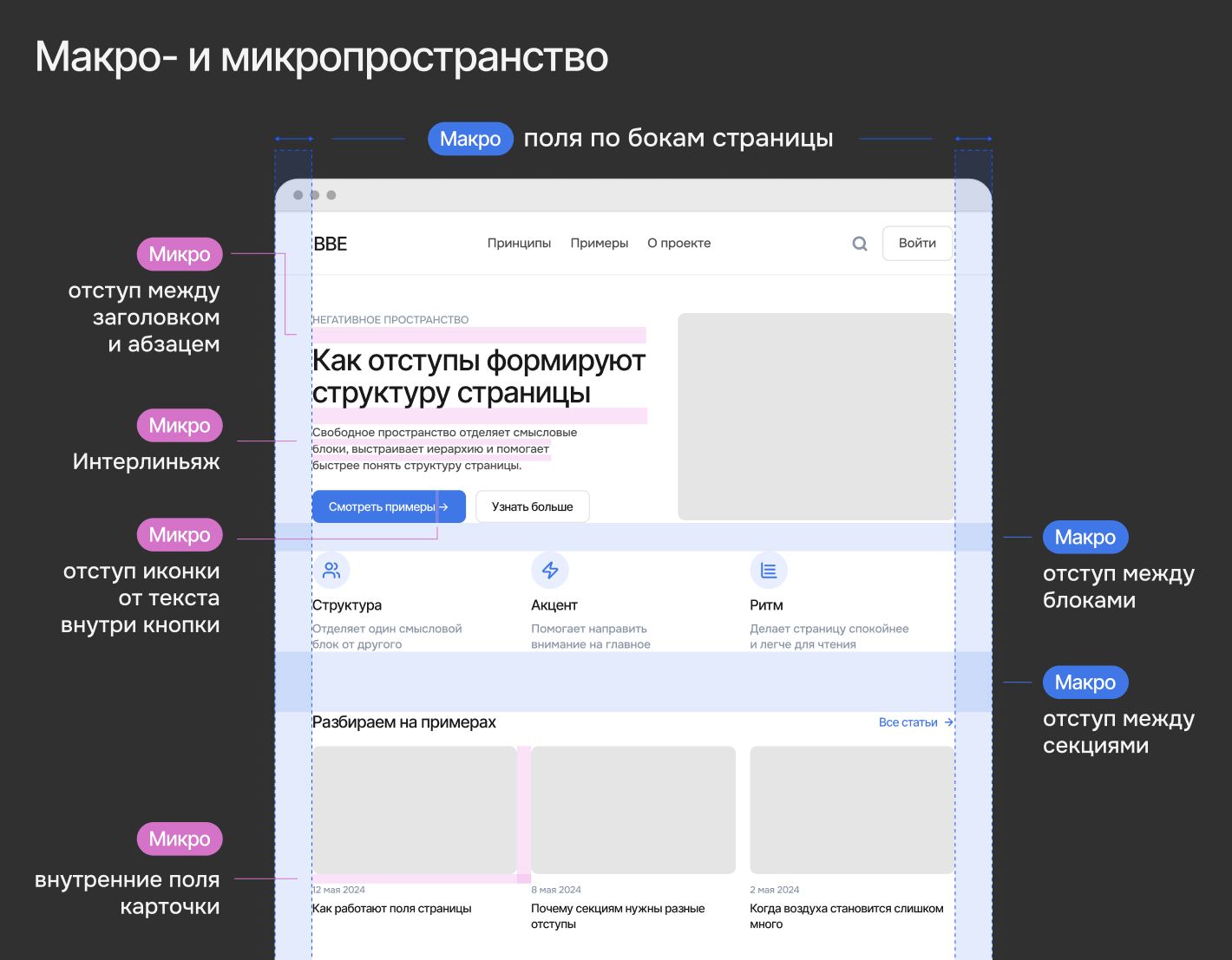The height and width of the screenshot is (960, 1232).
Task: Select the large hero image placeholder
Action: pyautogui.click(x=816, y=417)
